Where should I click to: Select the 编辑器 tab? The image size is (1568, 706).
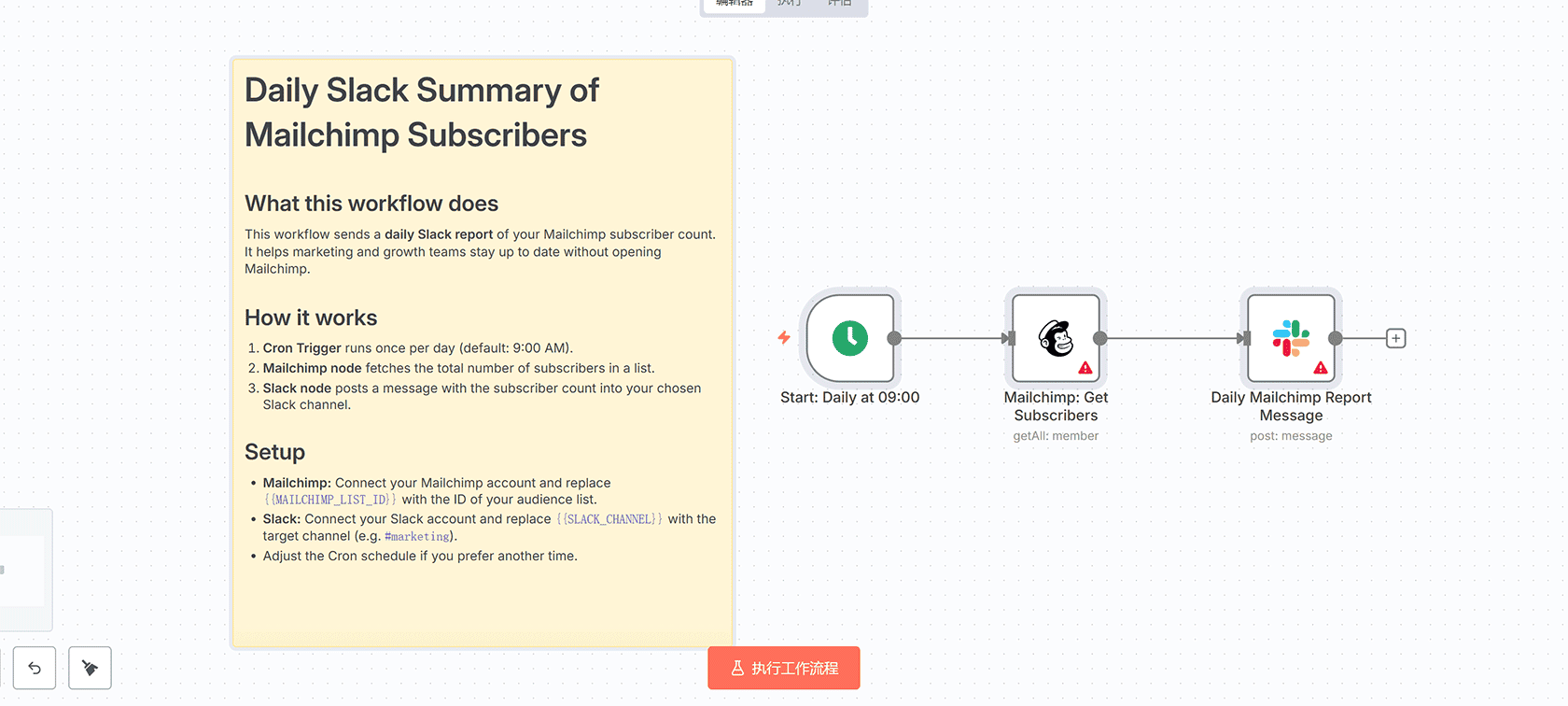733,4
